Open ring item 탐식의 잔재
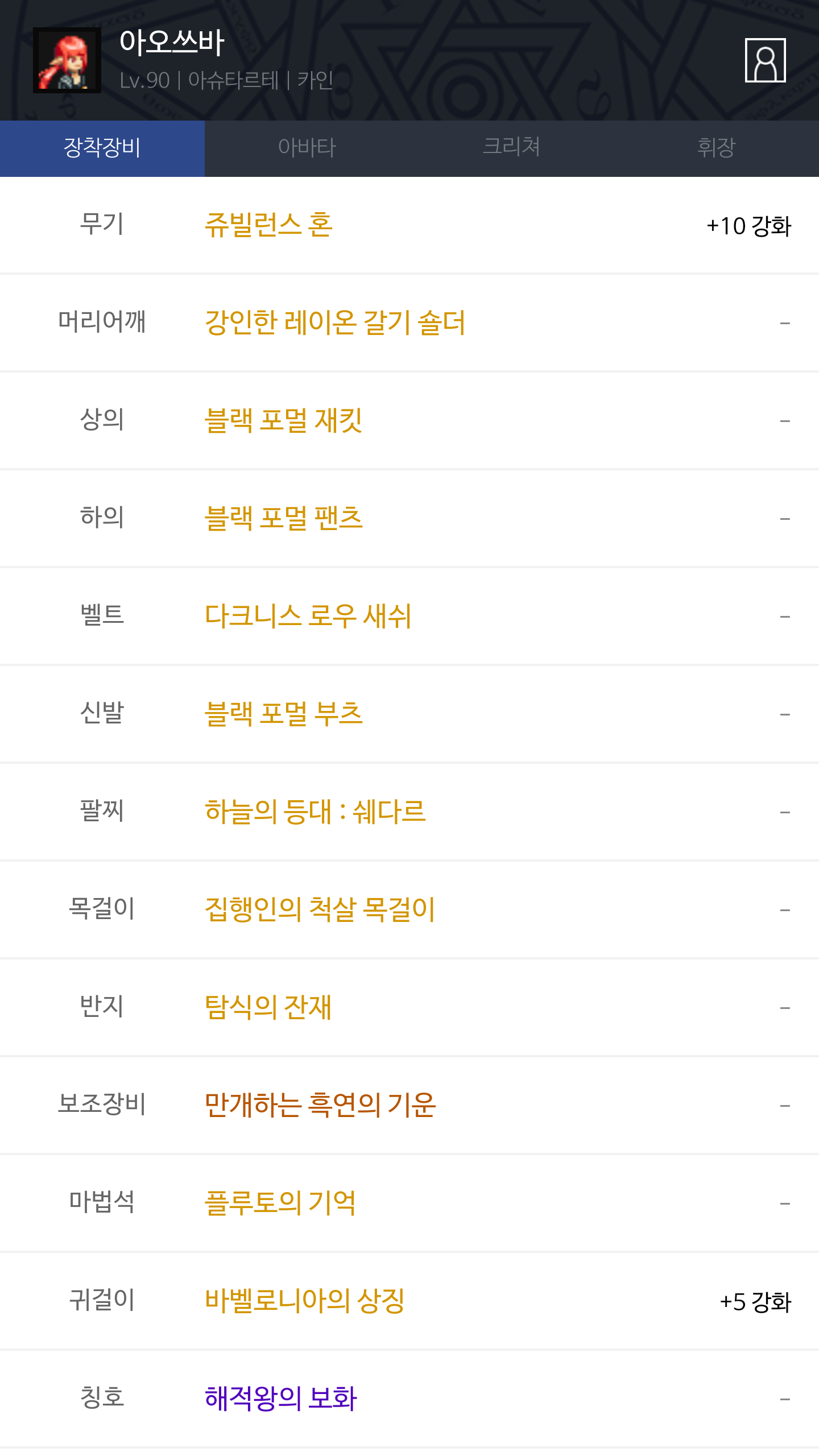 coord(268,1008)
